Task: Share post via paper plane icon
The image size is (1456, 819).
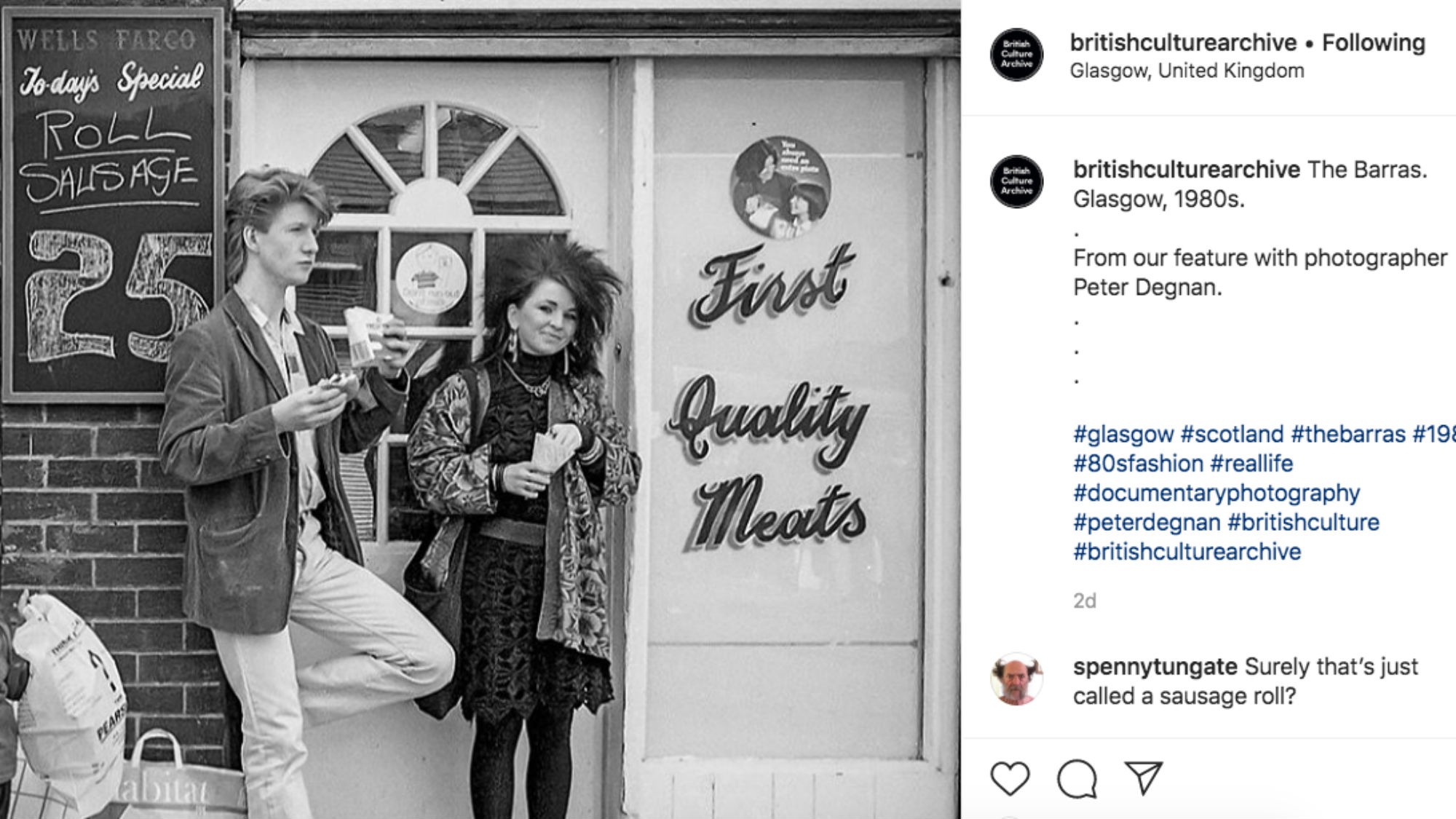Action: tap(1143, 778)
